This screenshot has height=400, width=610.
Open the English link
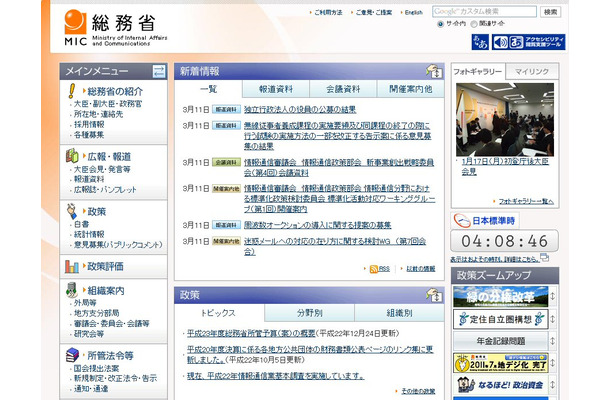[413, 12]
